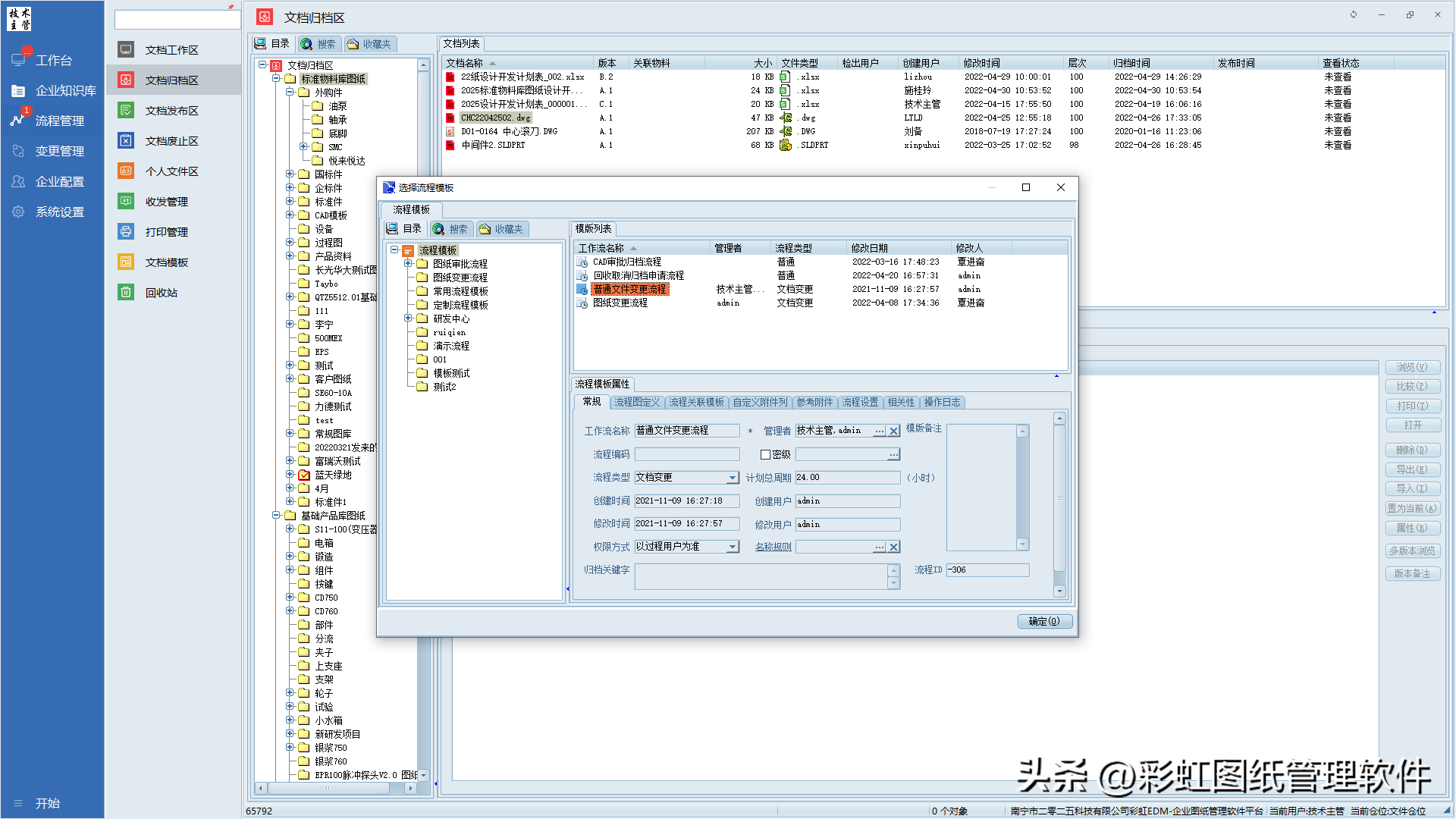Toggle the 密级 checkbox

coord(765,454)
